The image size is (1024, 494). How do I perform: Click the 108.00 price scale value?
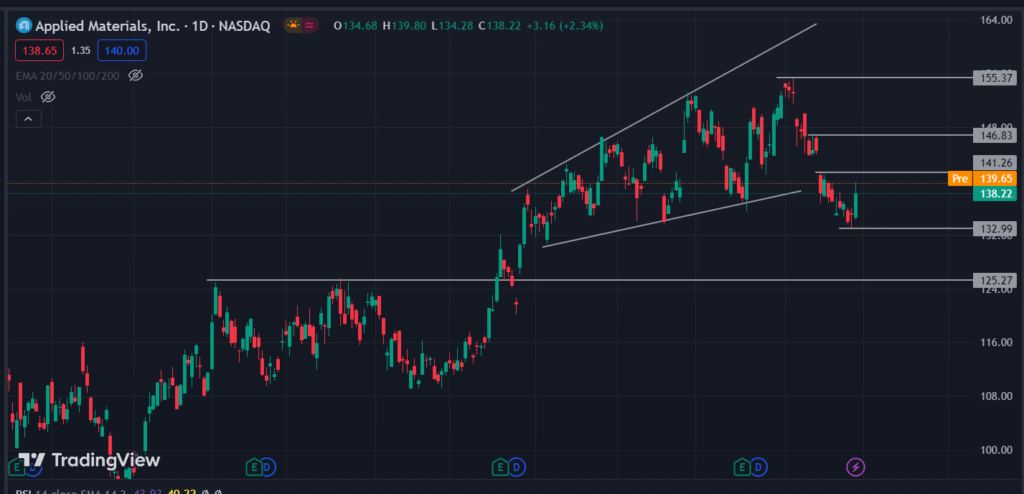point(995,396)
